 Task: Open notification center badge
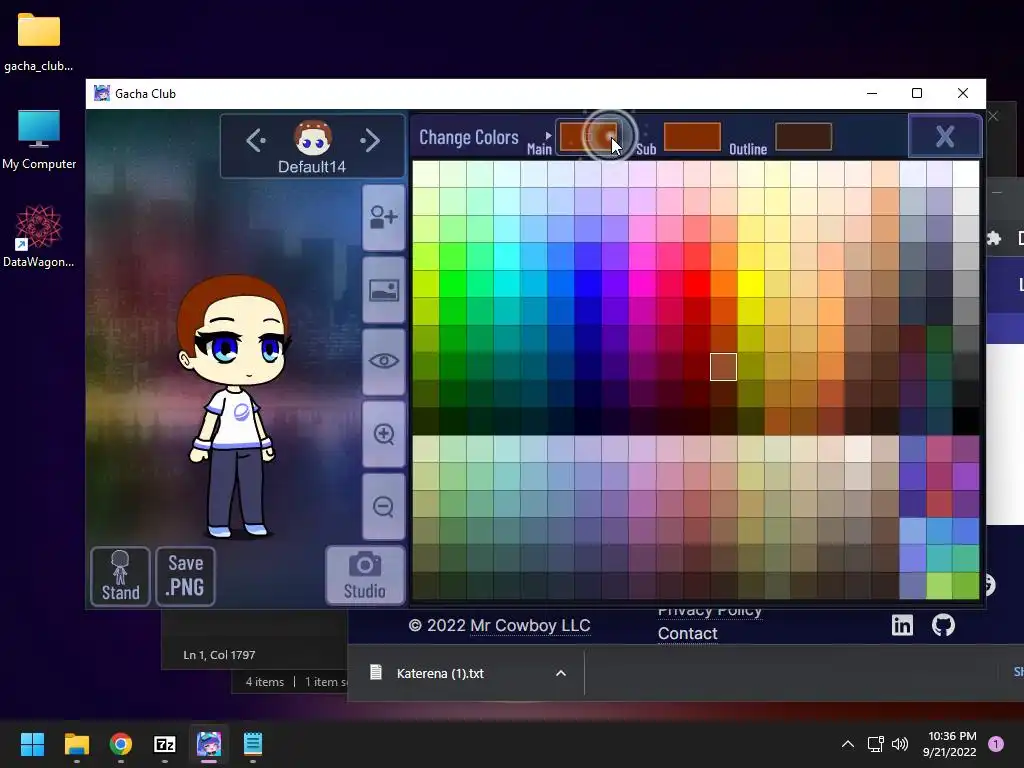(x=996, y=744)
